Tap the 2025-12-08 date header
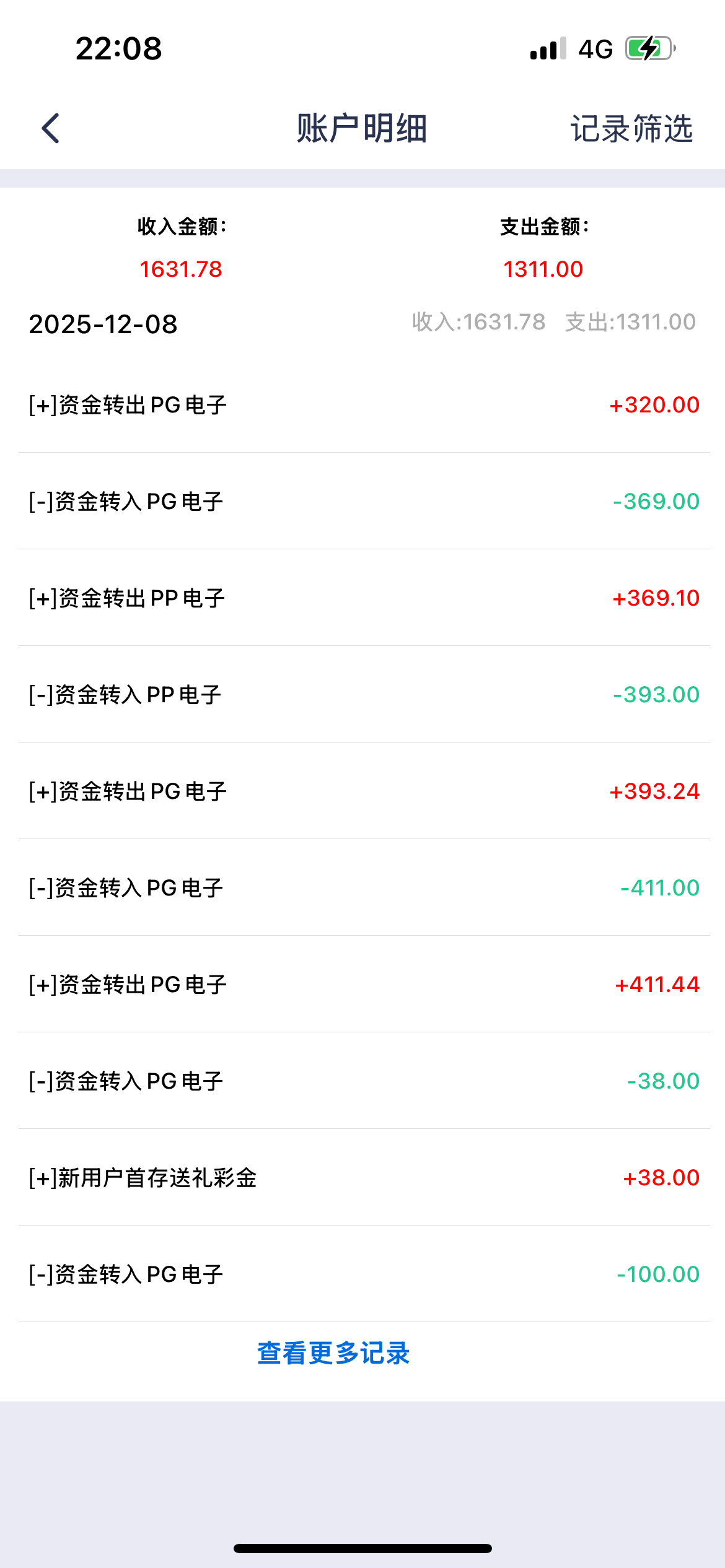The image size is (725, 1568). pyautogui.click(x=103, y=324)
